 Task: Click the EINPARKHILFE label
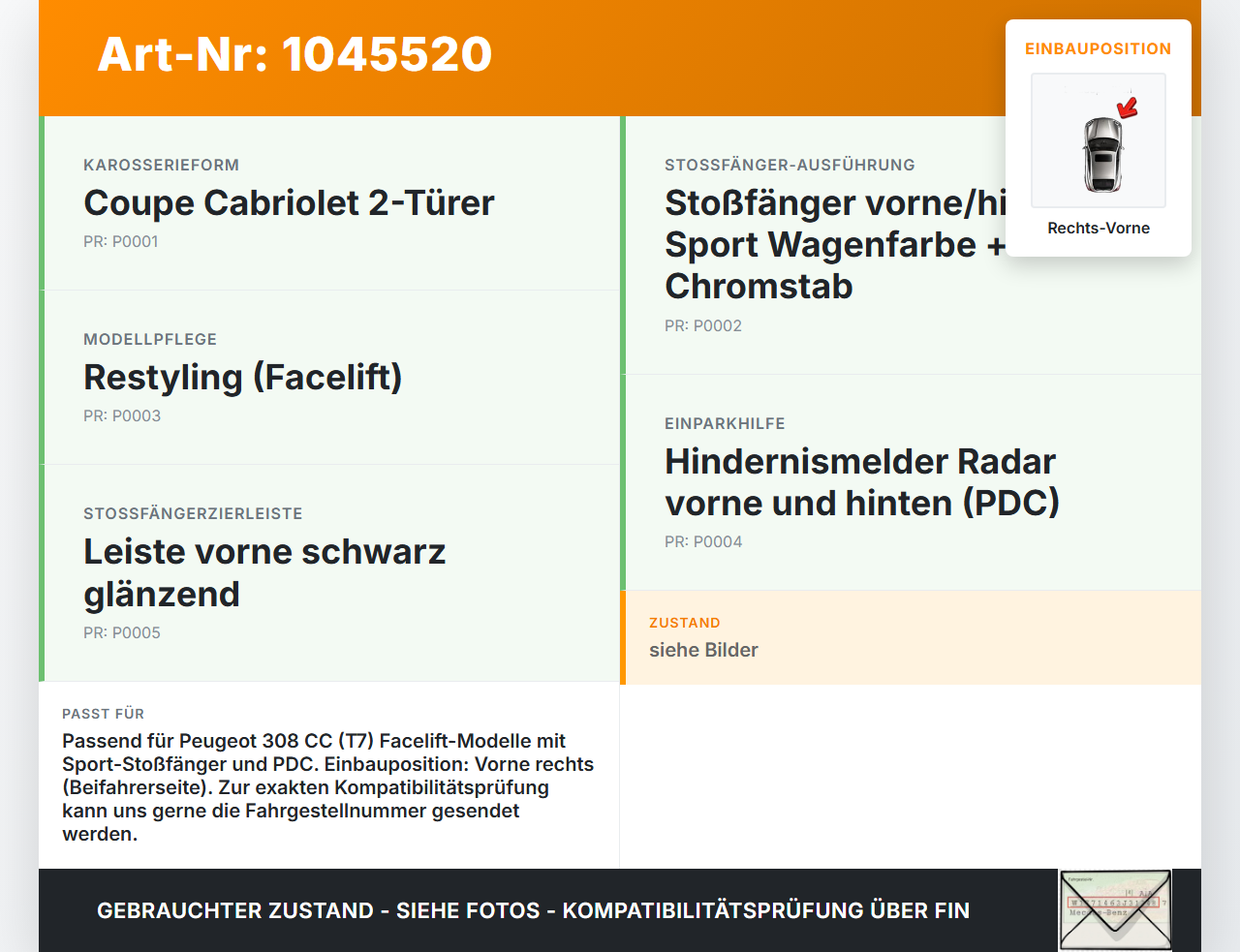click(725, 423)
